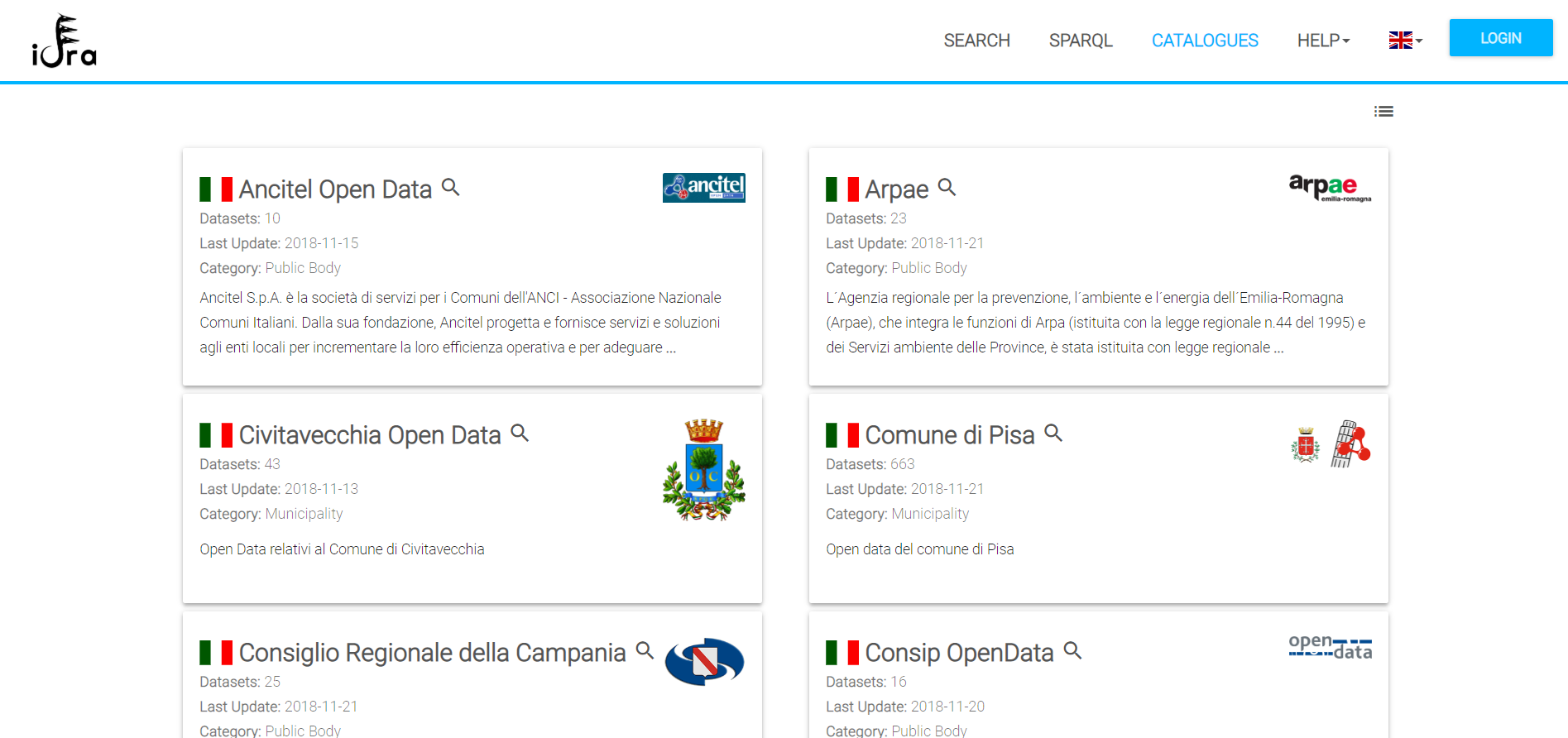Click the search icon next to Consip OpenData

pyautogui.click(x=1072, y=650)
